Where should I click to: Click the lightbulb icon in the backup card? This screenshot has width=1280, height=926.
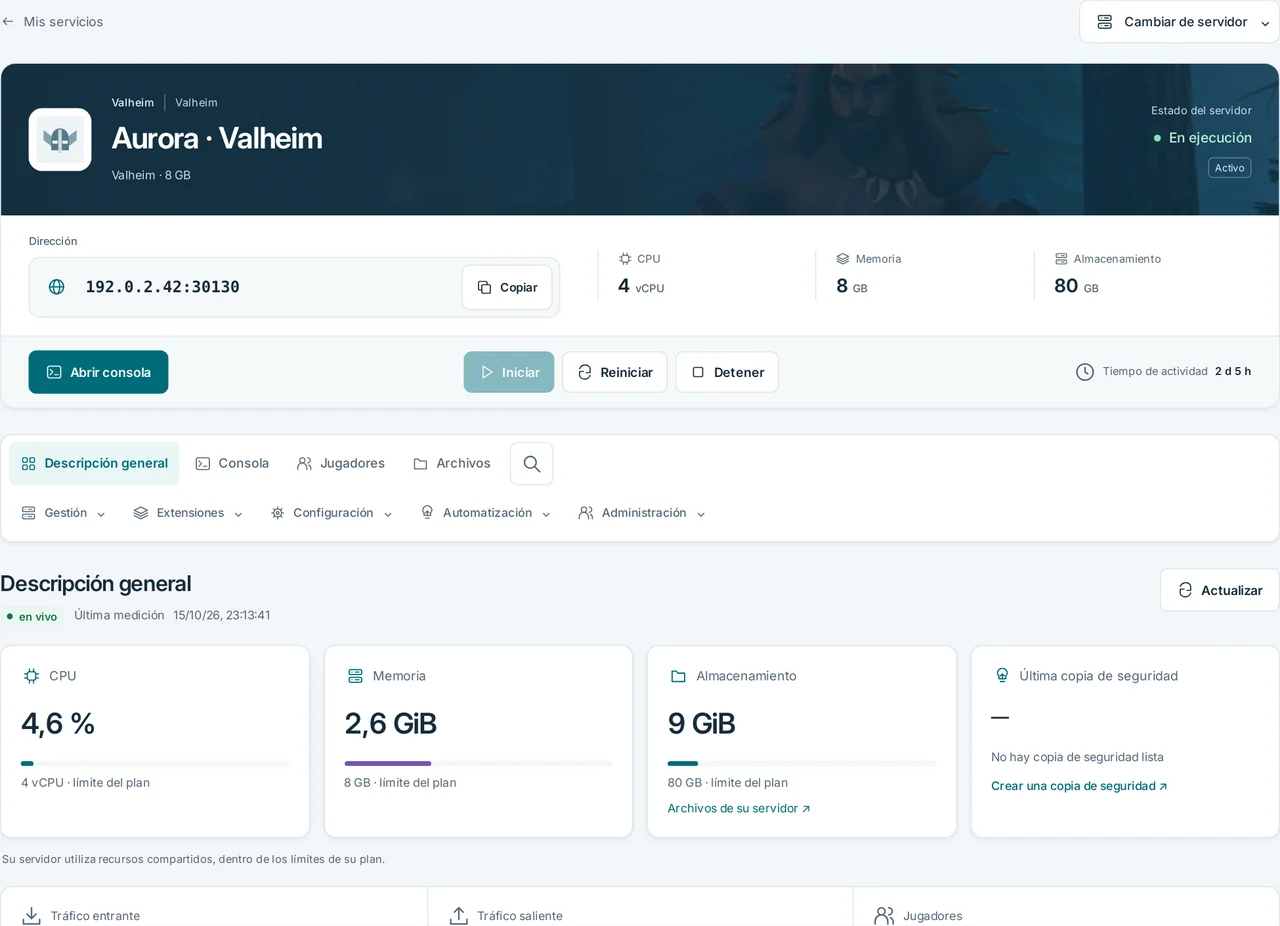tap(1002, 676)
